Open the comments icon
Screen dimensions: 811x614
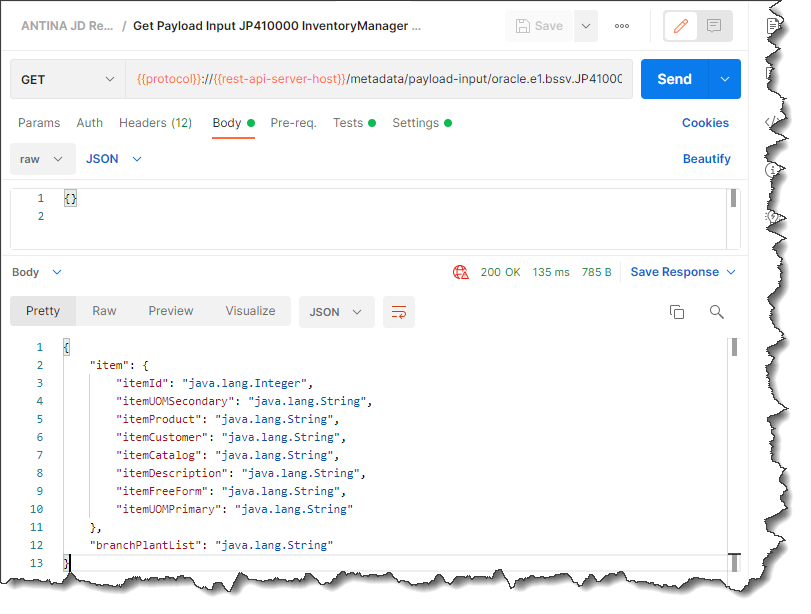click(x=714, y=26)
